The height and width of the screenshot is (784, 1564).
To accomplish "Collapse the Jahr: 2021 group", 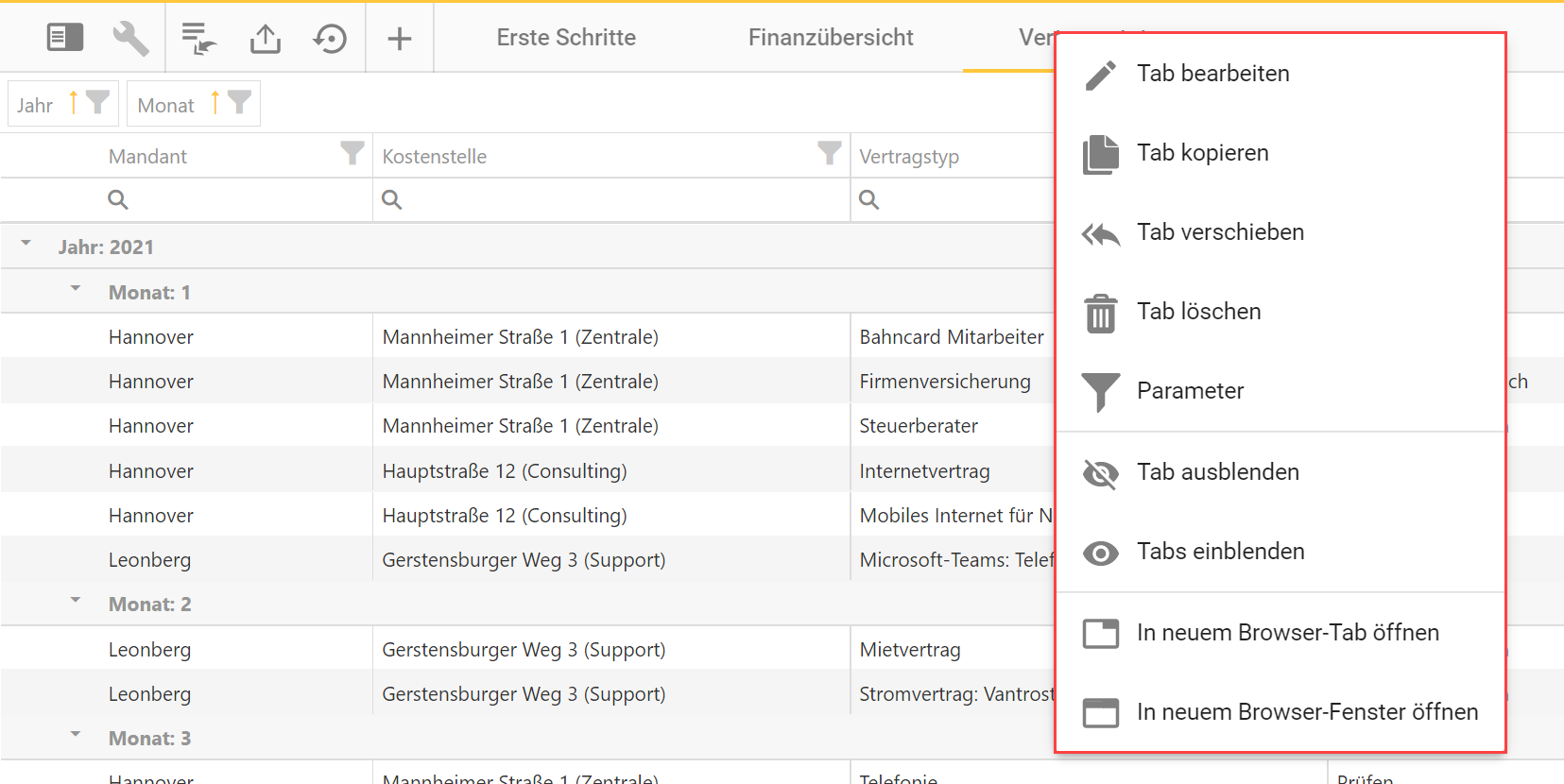I will click(x=26, y=244).
